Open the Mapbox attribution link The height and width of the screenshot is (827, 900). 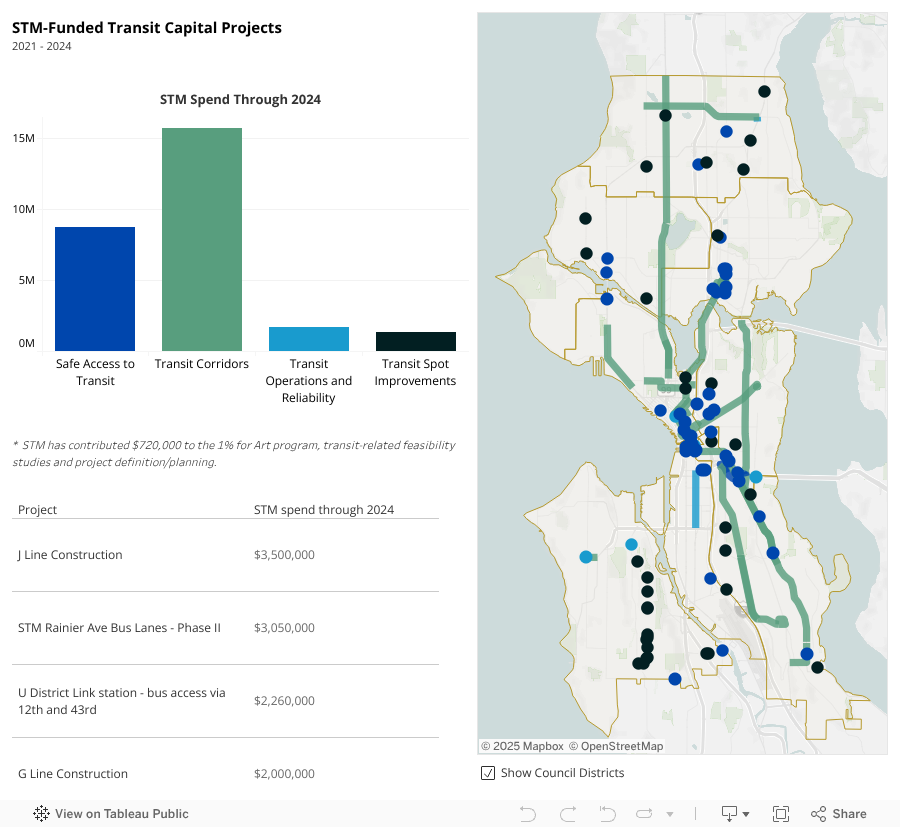[522, 746]
